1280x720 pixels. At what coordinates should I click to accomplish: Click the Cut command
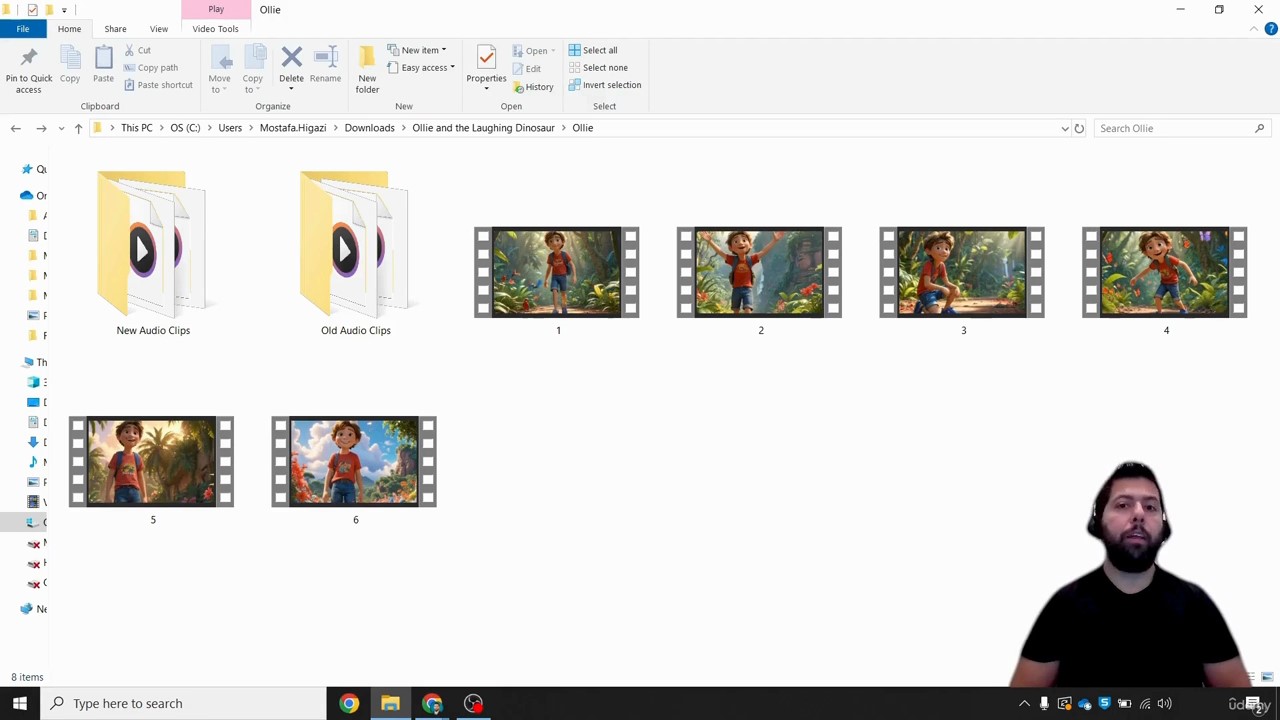(138, 50)
